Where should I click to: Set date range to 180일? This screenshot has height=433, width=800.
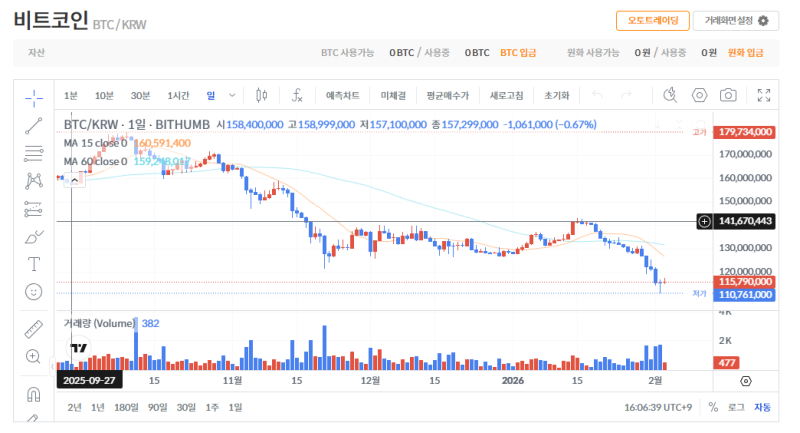click(x=126, y=407)
